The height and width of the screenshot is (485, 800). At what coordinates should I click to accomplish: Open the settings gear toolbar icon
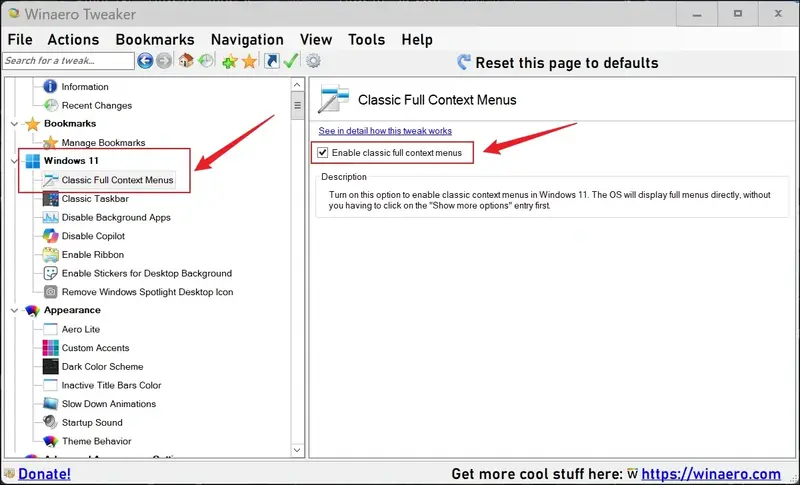tap(313, 61)
